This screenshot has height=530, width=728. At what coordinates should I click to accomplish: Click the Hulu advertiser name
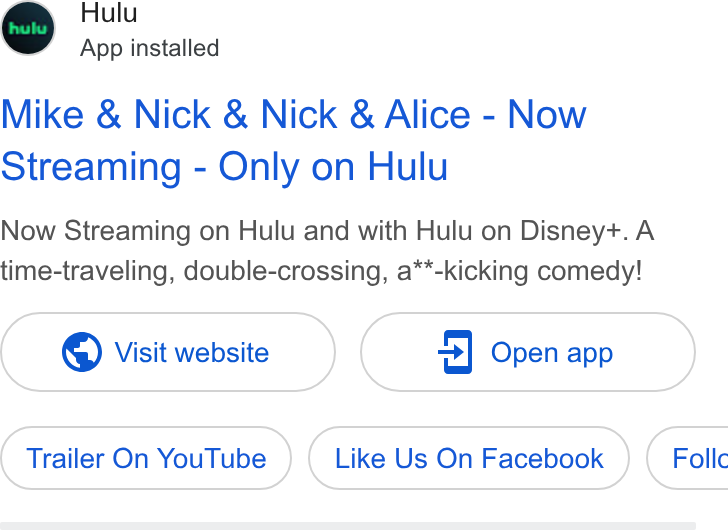point(109,13)
